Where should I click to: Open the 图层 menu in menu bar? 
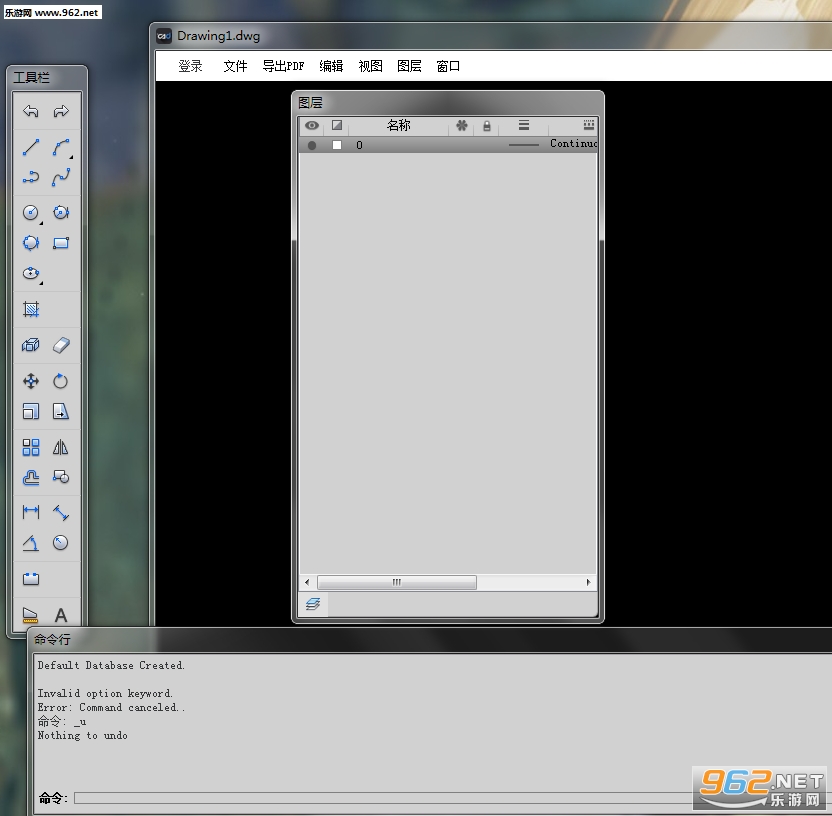click(x=409, y=66)
